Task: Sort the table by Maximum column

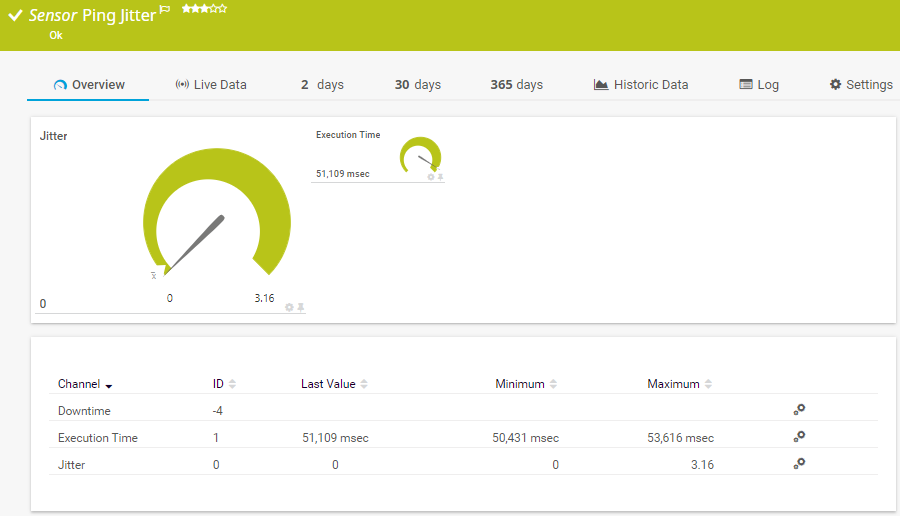Action: pyautogui.click(x=680, y=384)
